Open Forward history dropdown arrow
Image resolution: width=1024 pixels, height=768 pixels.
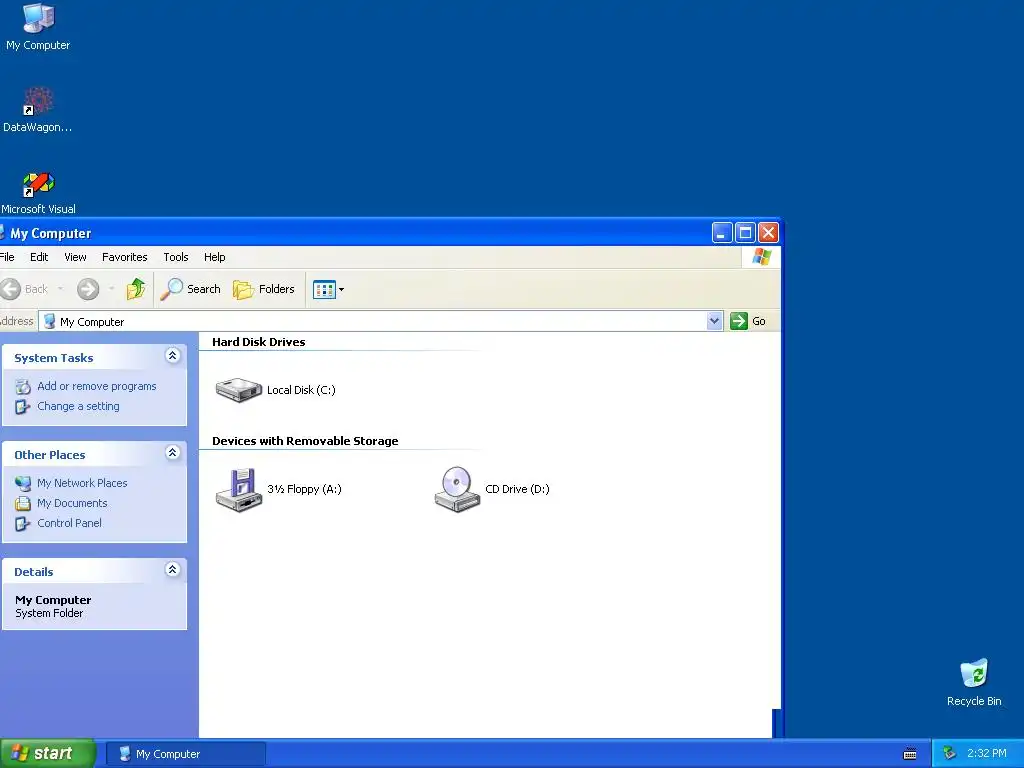point(111,289)
